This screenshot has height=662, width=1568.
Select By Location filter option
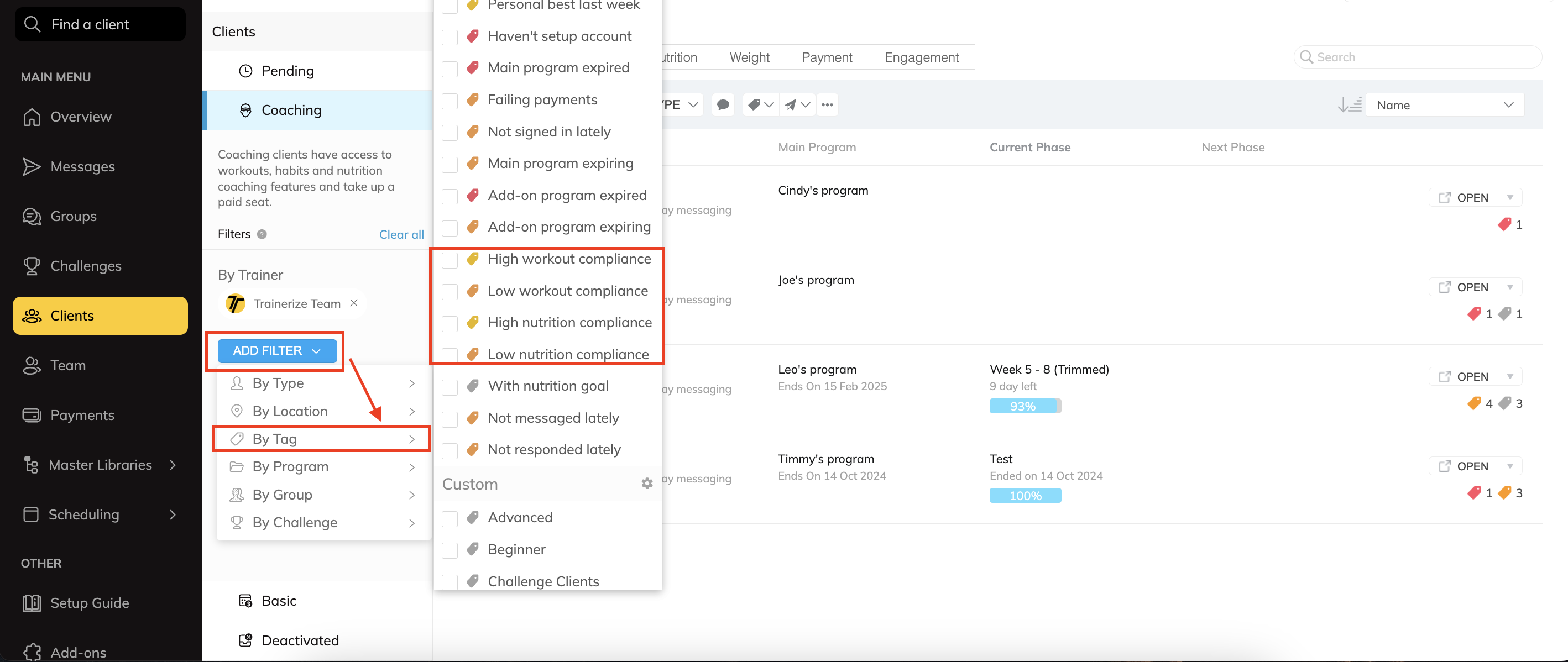323,411
